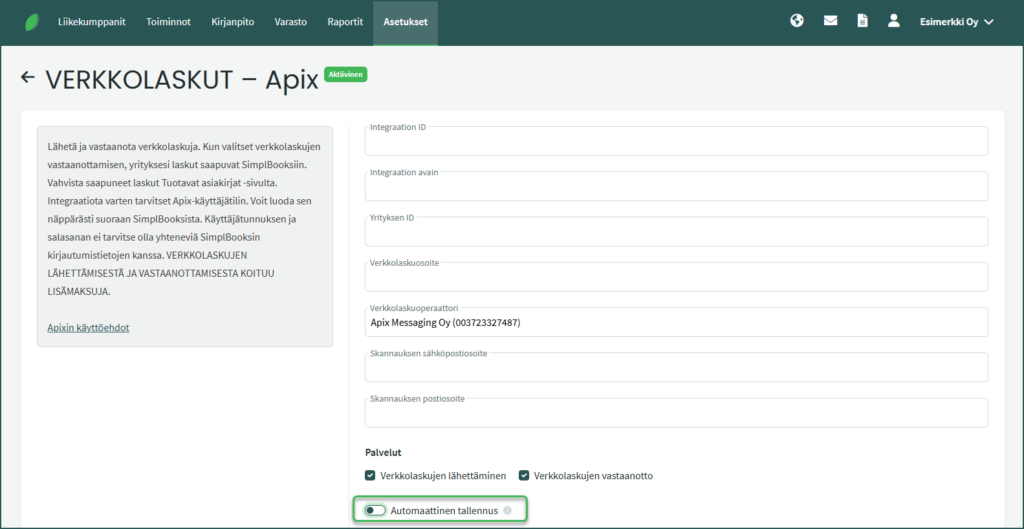
Task: Open the globe language icon
Action: [x=797, y=21]
